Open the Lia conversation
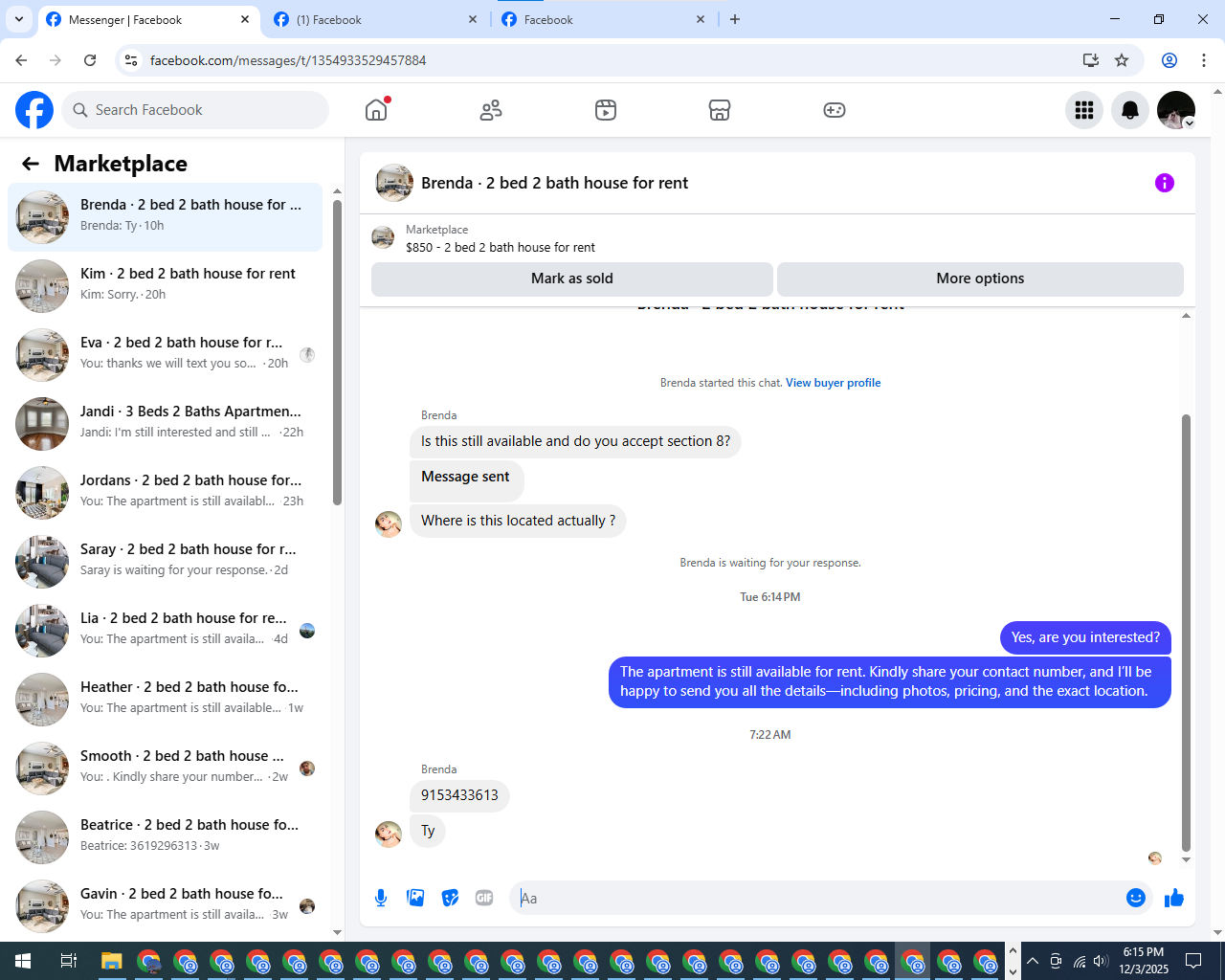This screenshot has height=980, width=1225. [x=165, y=631]
